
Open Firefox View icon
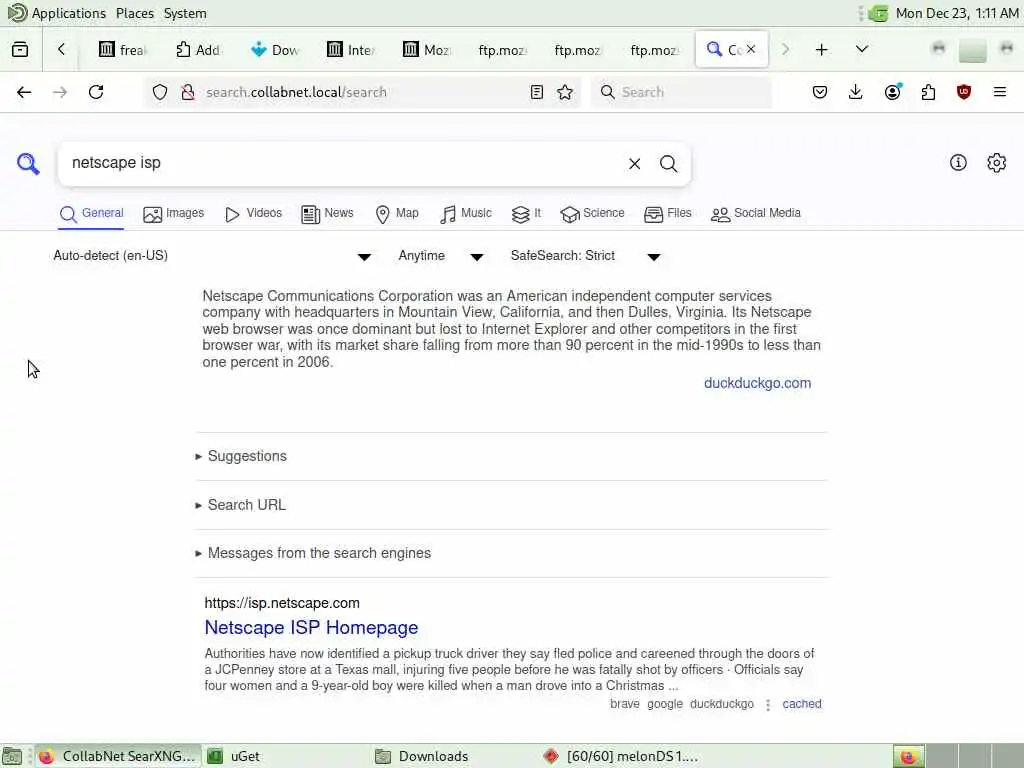20,50
